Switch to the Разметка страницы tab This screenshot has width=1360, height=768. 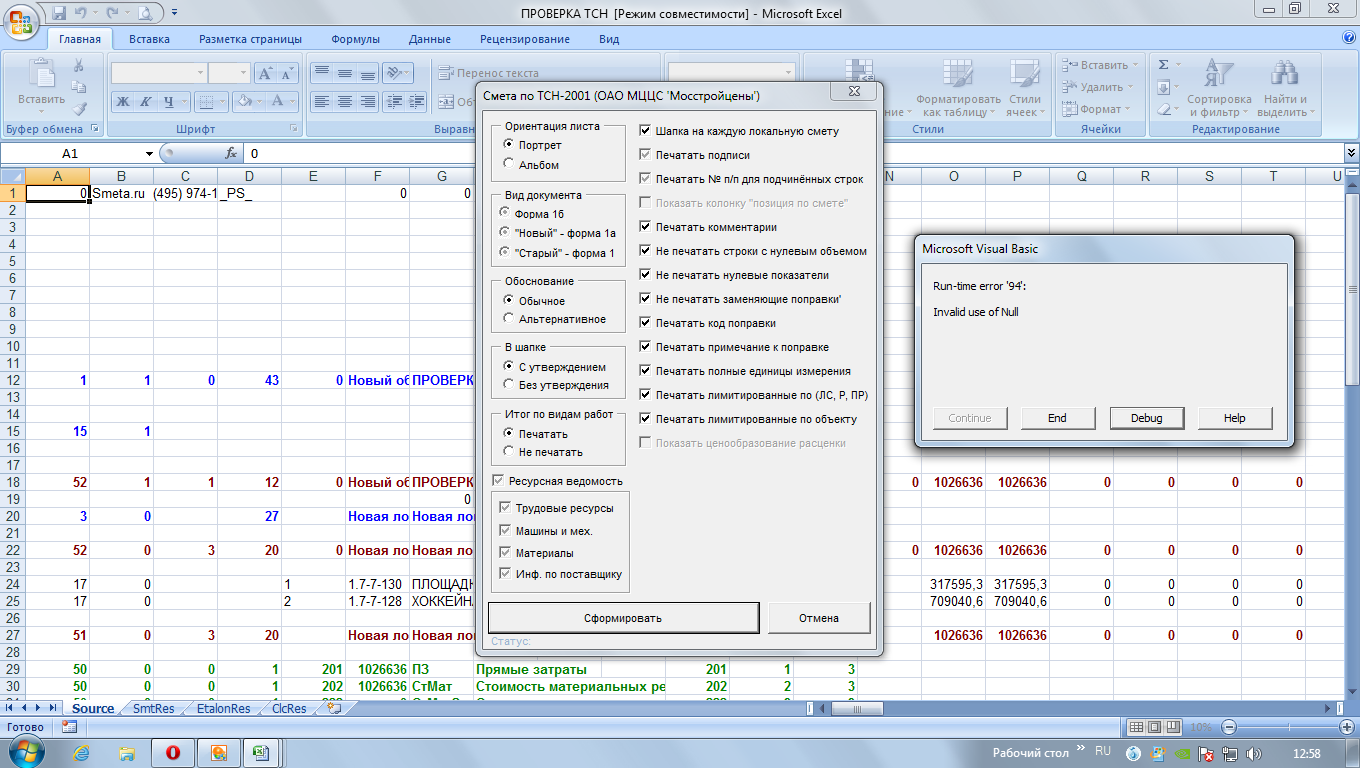(250, 39)
